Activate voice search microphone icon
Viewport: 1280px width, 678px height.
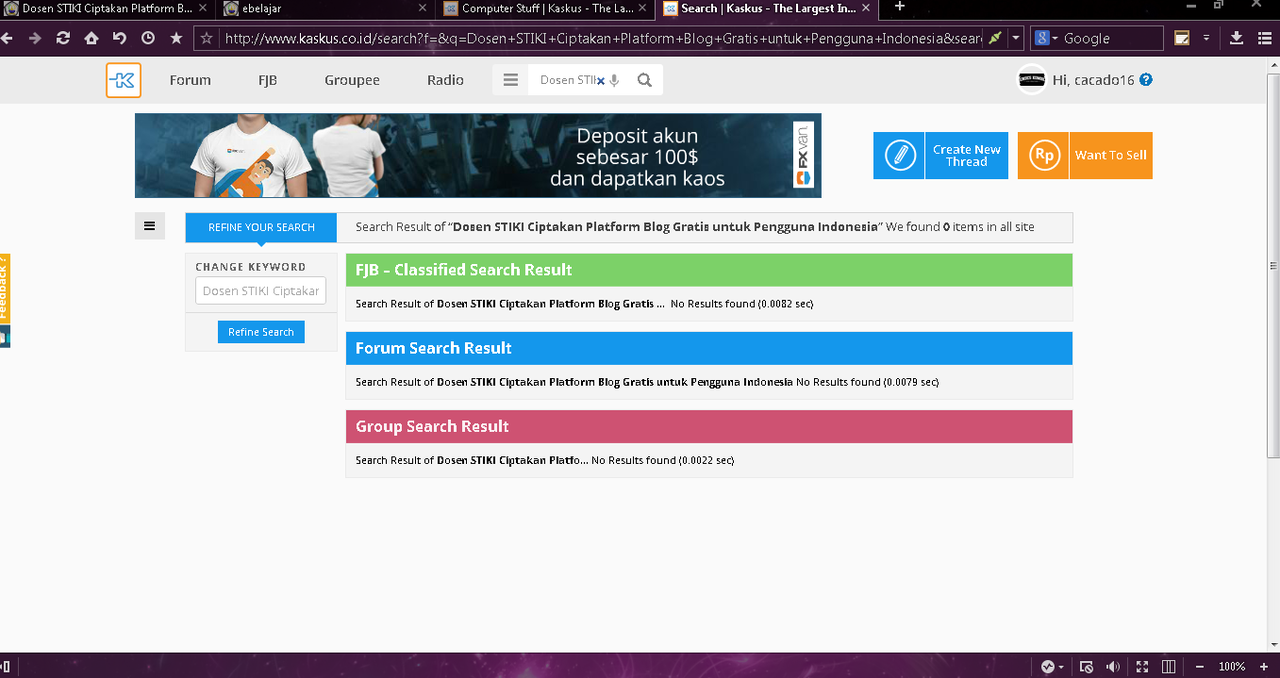(x=615, y=81)
